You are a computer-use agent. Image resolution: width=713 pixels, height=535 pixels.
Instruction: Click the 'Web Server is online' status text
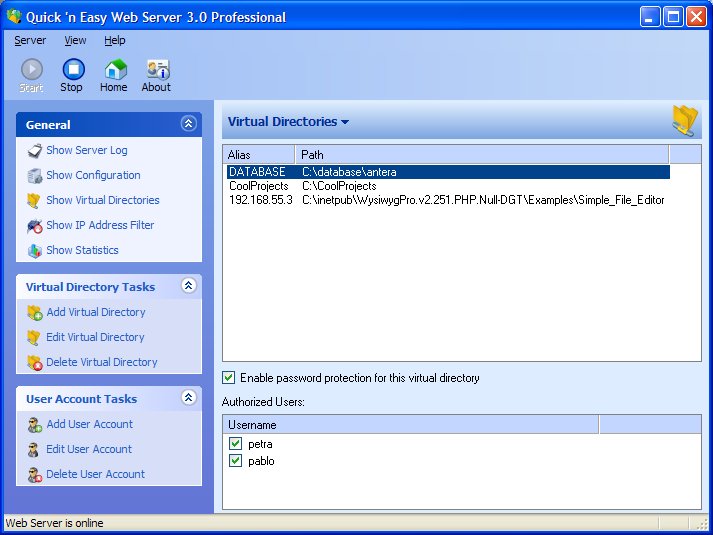55,523
